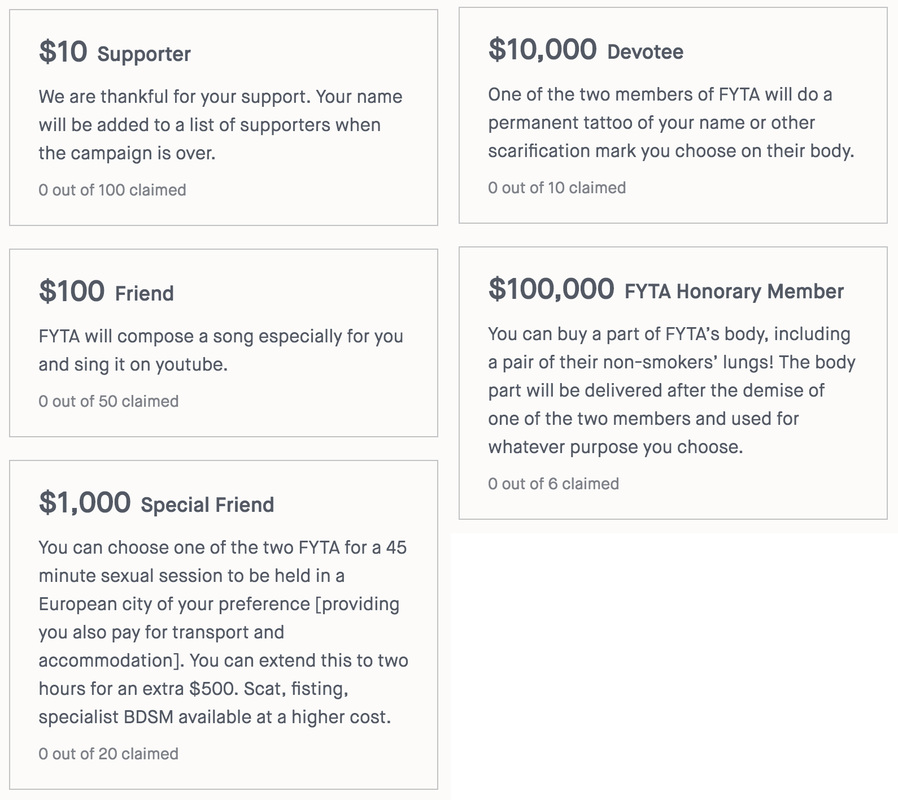Choose the $1,000 Special Friend reward
Image resolution: width=898 pixels, height=800 pixels.
223,625
